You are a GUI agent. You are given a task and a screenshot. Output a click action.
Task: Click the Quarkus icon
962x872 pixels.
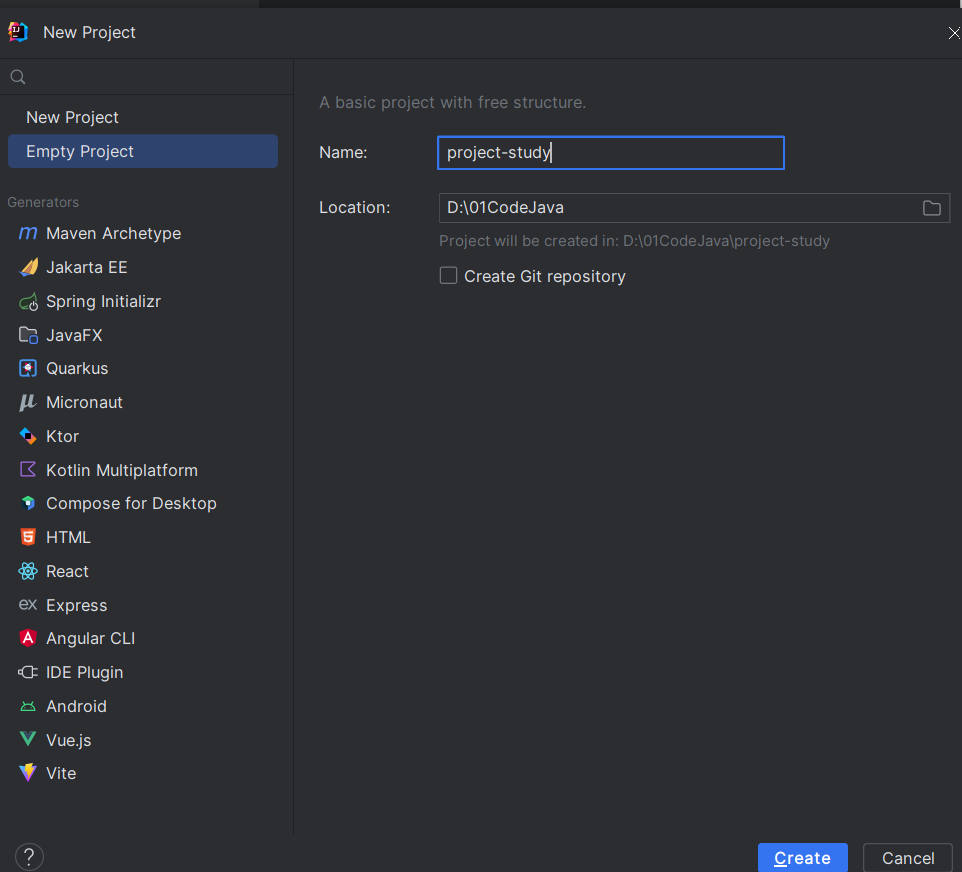[28, 368]
